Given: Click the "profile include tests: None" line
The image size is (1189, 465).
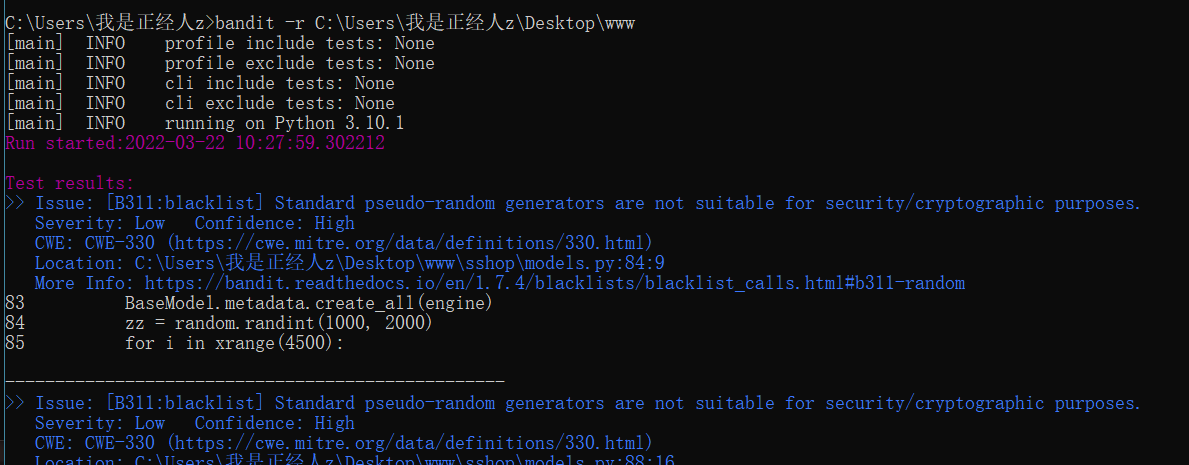Looking at the screenshot, I should point(299,44).
